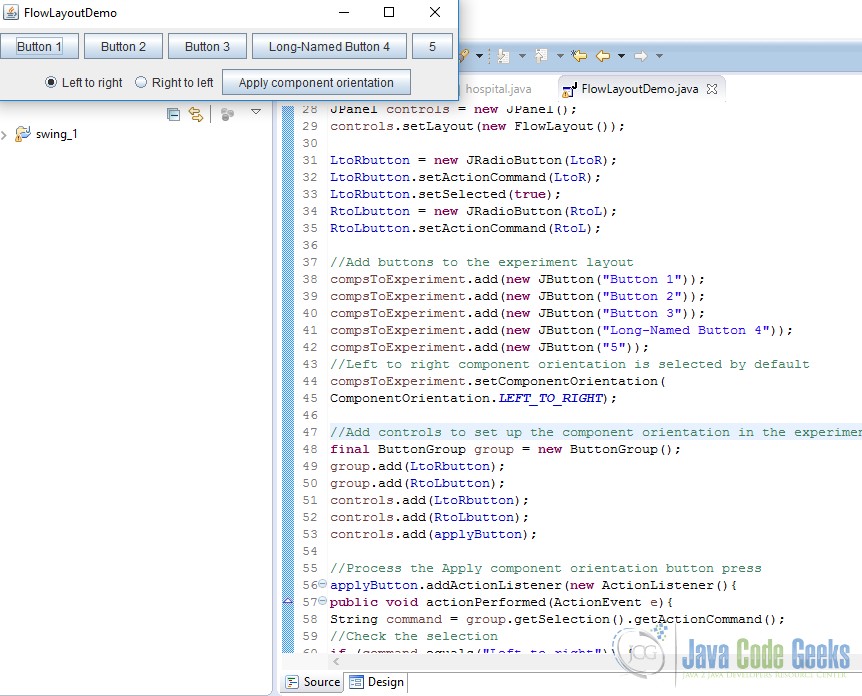This screenshot has height=696, width=862.
Task: Open the dropdown beside the Forward arrow
Action: point(658,57)
